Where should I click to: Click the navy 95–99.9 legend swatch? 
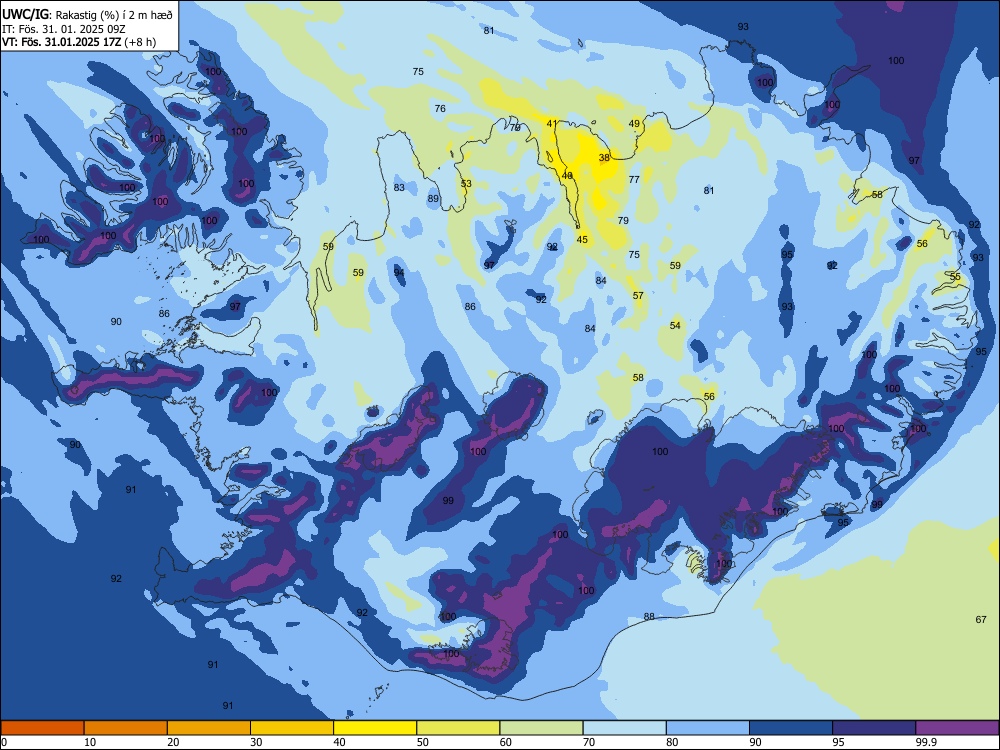click(x=874, y=728)
